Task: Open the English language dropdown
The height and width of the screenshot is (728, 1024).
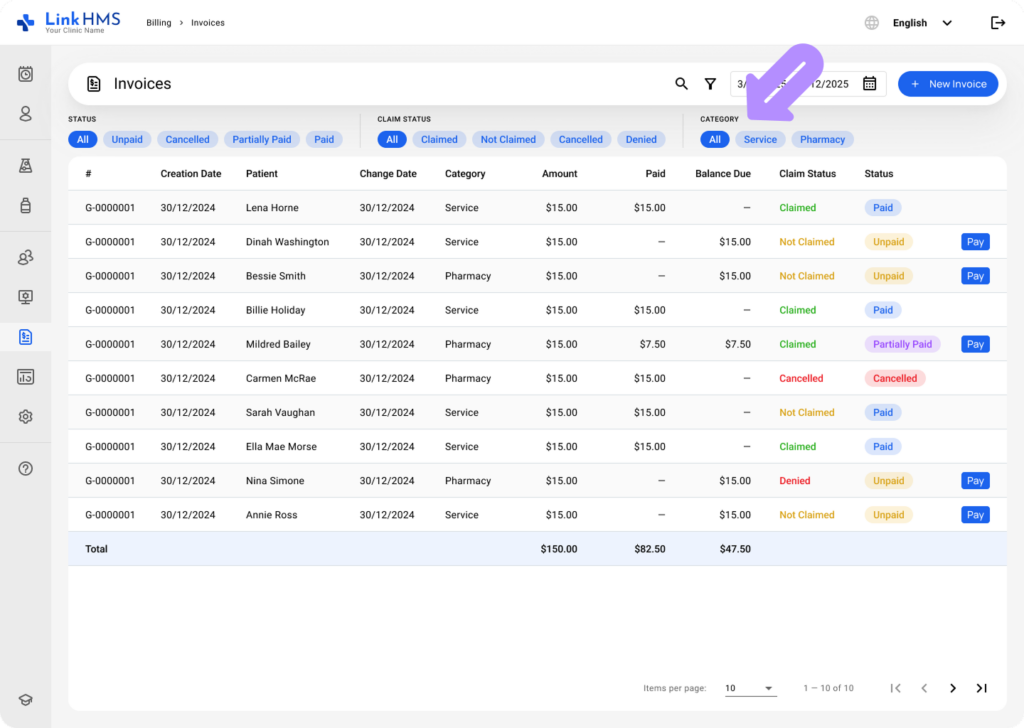Action: [x=922, y=23]
